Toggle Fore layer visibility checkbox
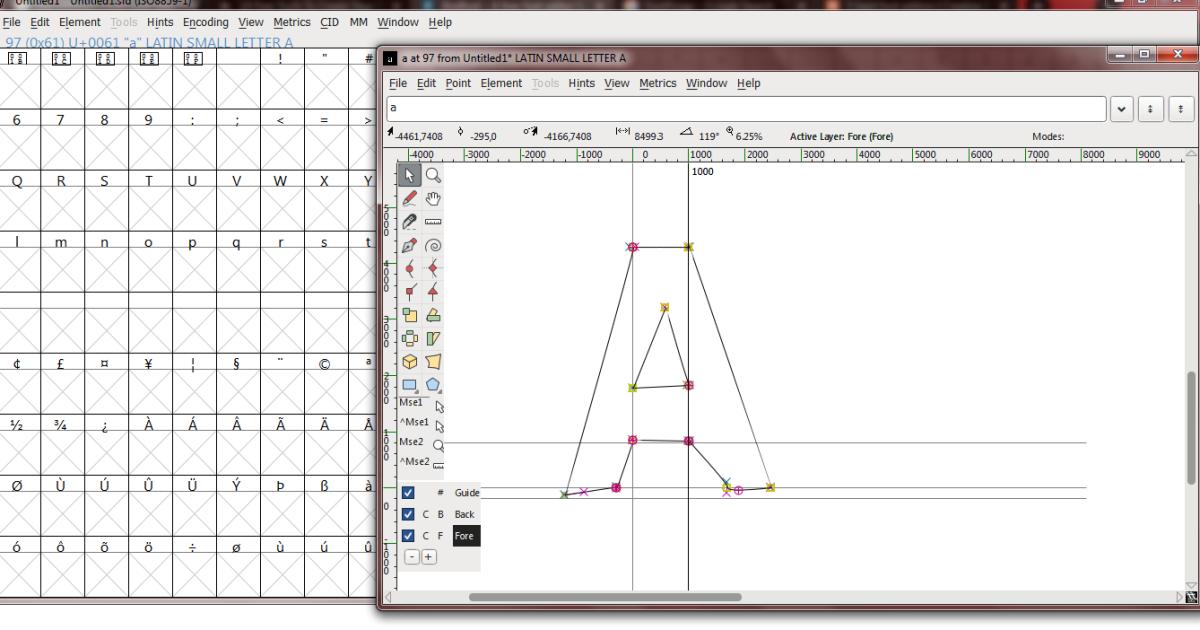1200x630 pixels. [x=408, y=536]
